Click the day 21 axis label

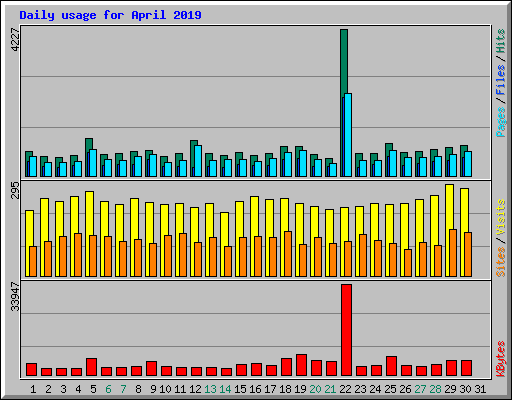330,389
